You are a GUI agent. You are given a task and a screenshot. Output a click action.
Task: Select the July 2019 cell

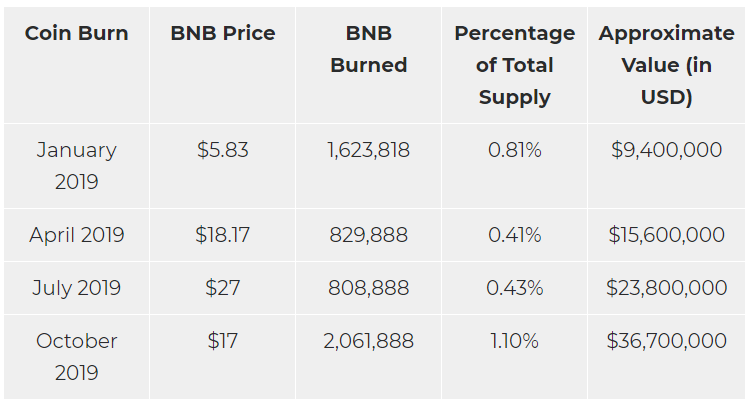click(77, 287)
